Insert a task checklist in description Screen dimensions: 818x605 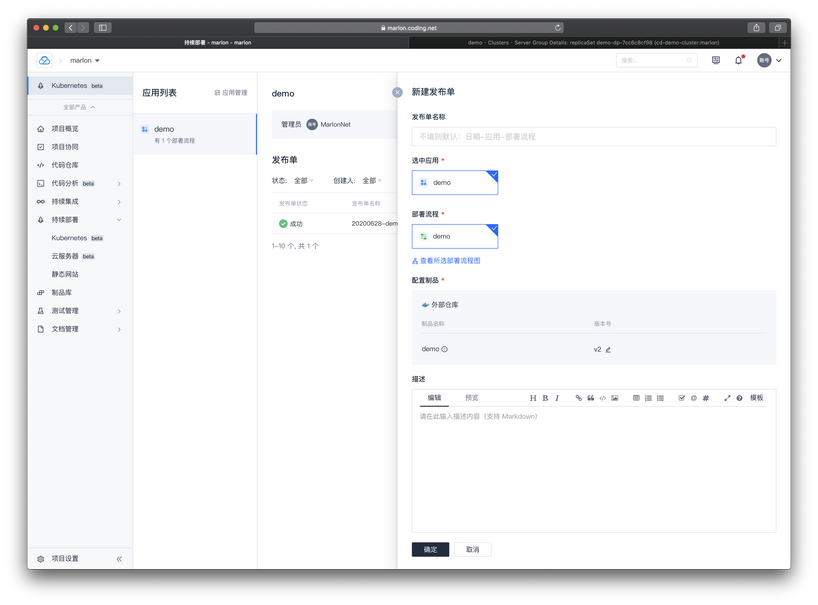[681, 398]
